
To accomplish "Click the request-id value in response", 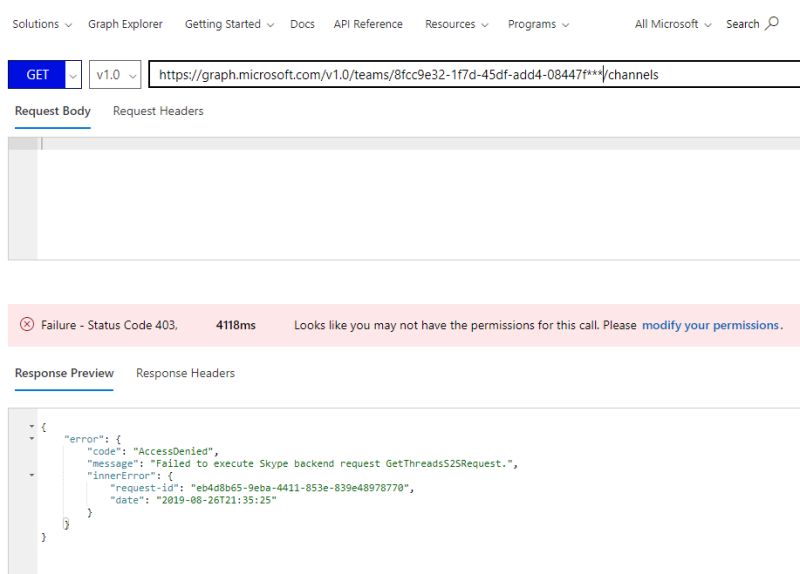I will (x=300, y=488).
